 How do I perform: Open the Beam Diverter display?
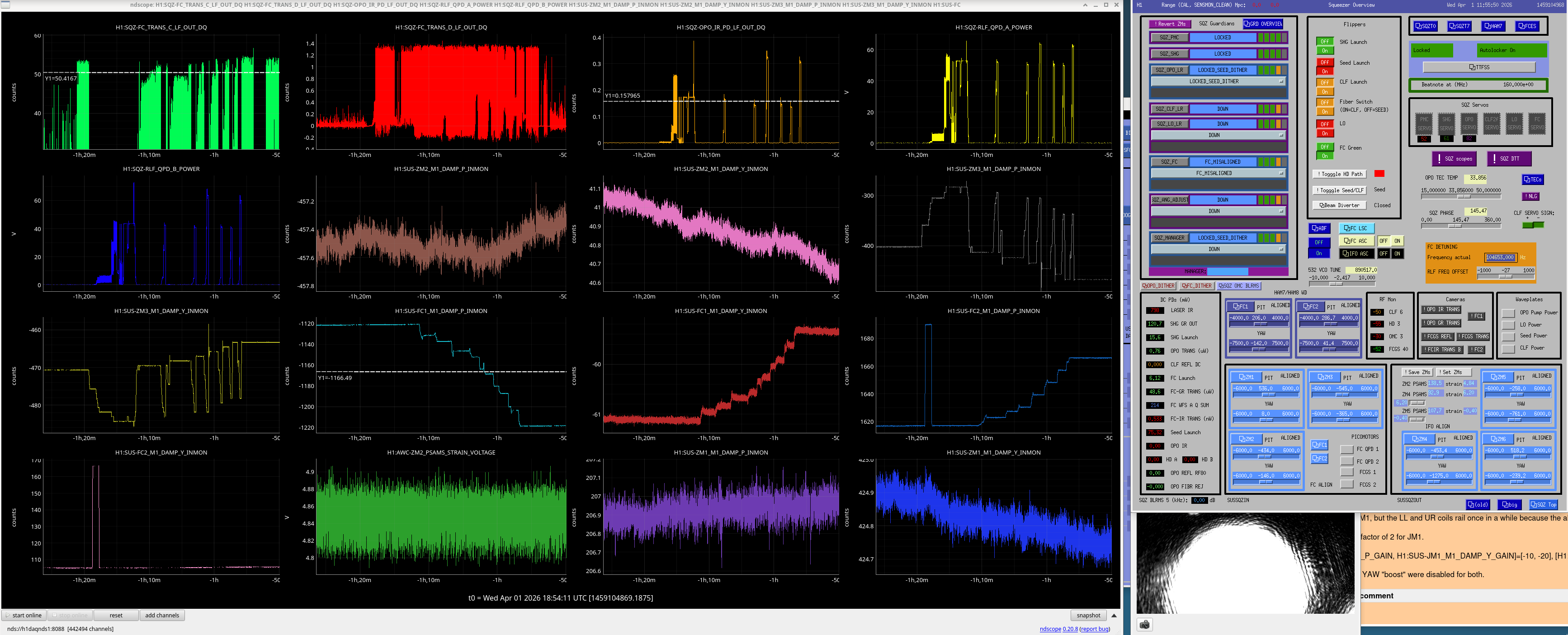pyautogui.click(x=1339, y=206)
